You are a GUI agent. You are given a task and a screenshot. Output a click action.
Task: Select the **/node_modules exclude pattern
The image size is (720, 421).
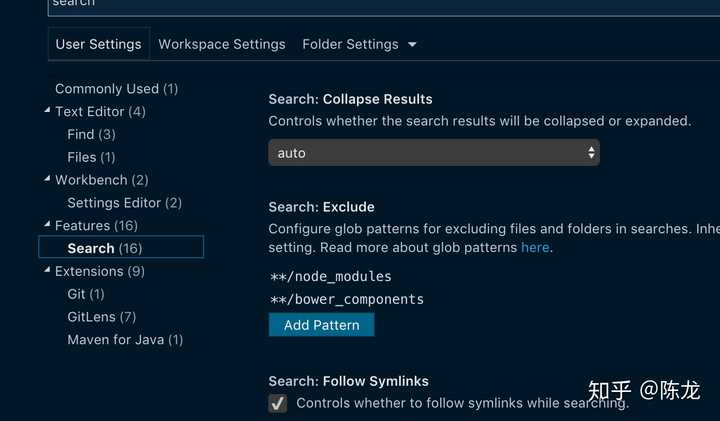(x=330, y=276)
